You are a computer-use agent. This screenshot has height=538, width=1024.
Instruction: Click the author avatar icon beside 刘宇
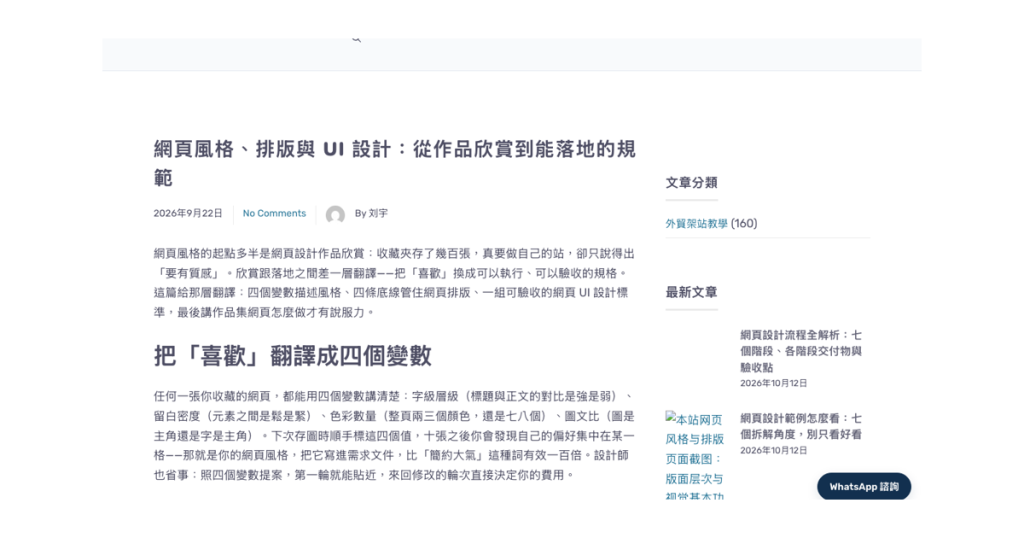[x=335, y=215]
